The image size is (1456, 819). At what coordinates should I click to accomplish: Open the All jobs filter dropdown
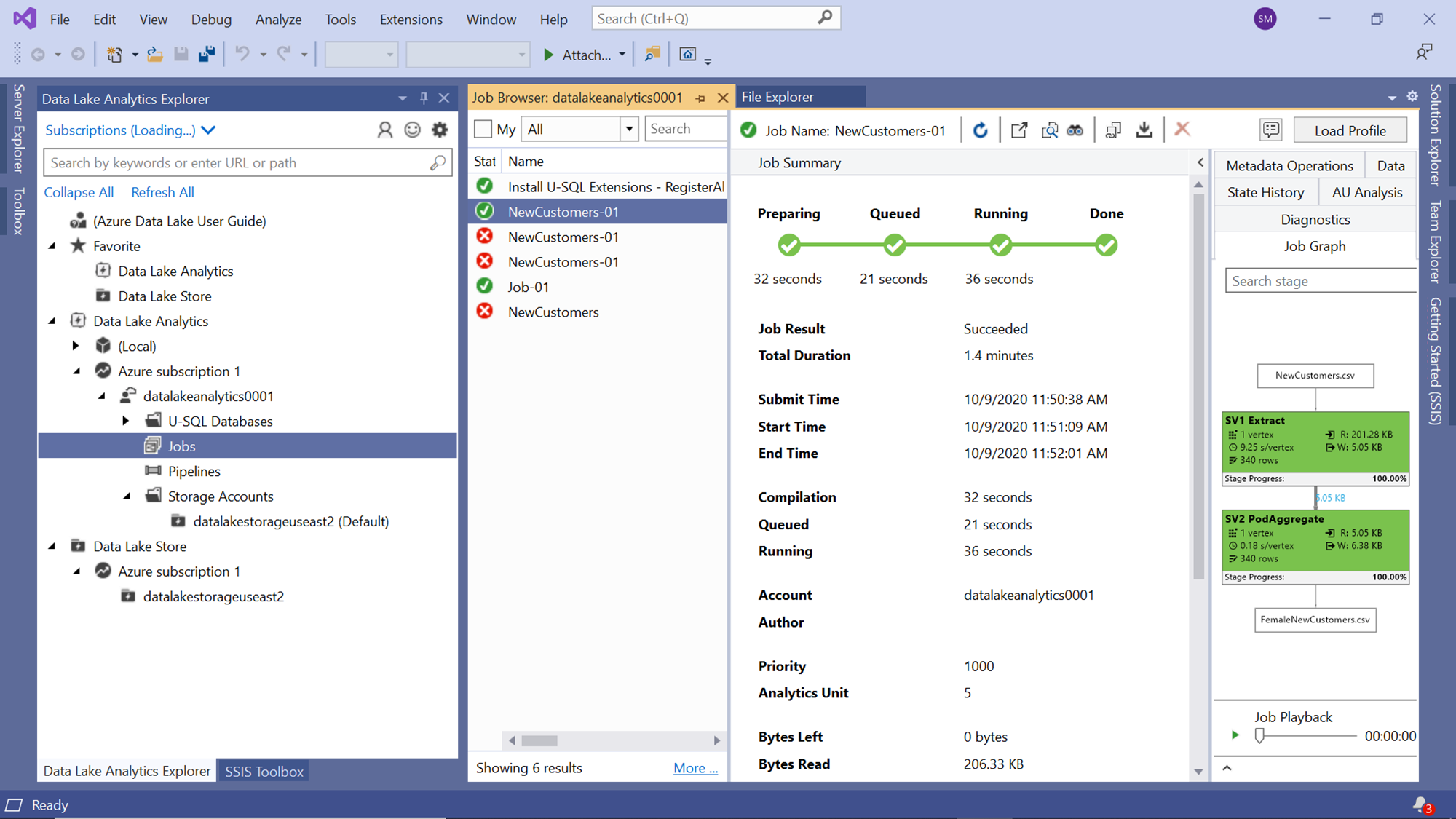tap(629, 129)
